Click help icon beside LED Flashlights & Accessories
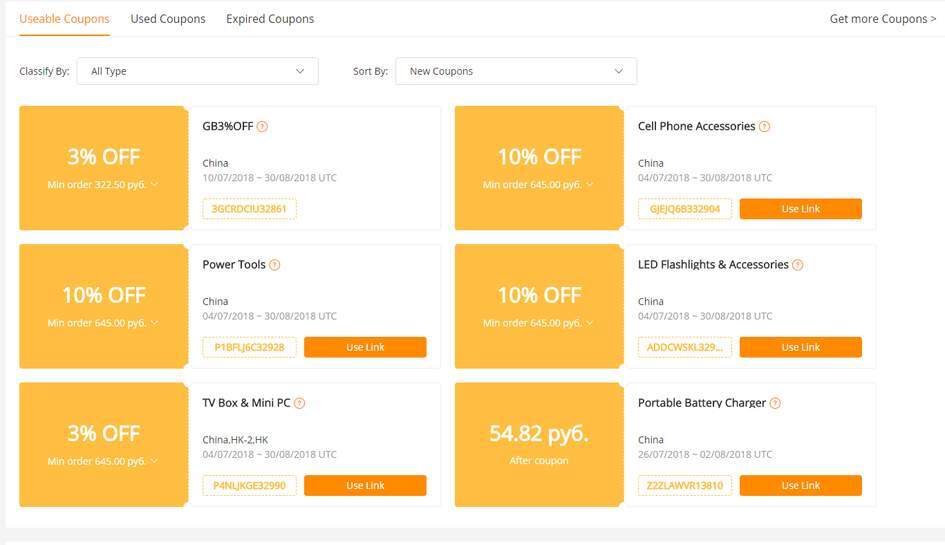Viewport: 945px width, 545px height. 798,265
